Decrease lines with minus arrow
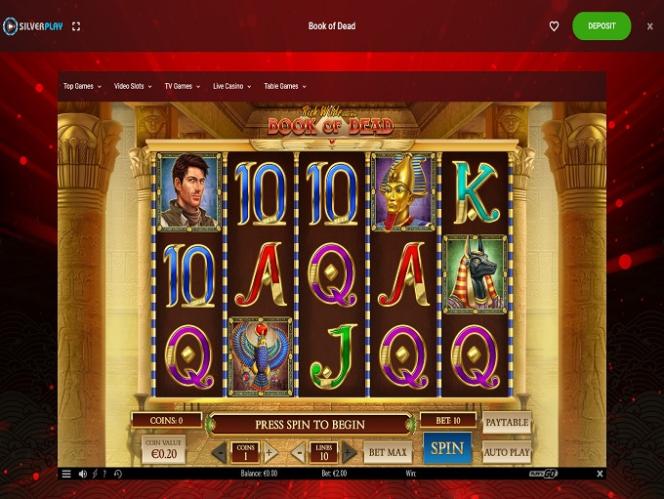 300,452
